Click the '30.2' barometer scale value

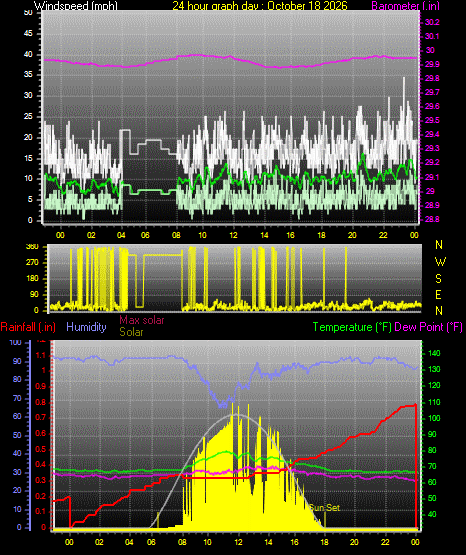point(432,22)
